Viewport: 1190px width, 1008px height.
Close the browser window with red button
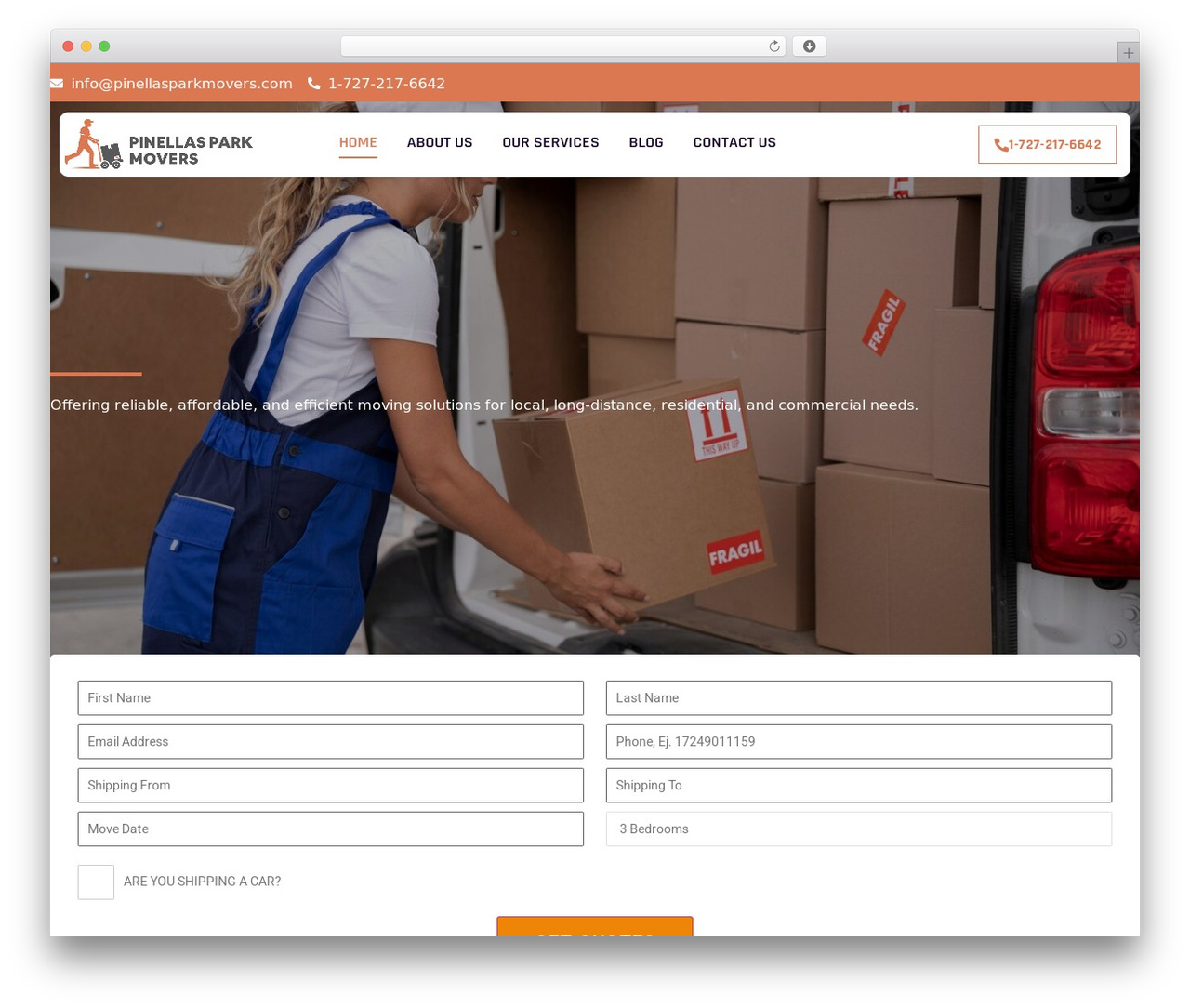pyautogui.click(x=68, y=46)
